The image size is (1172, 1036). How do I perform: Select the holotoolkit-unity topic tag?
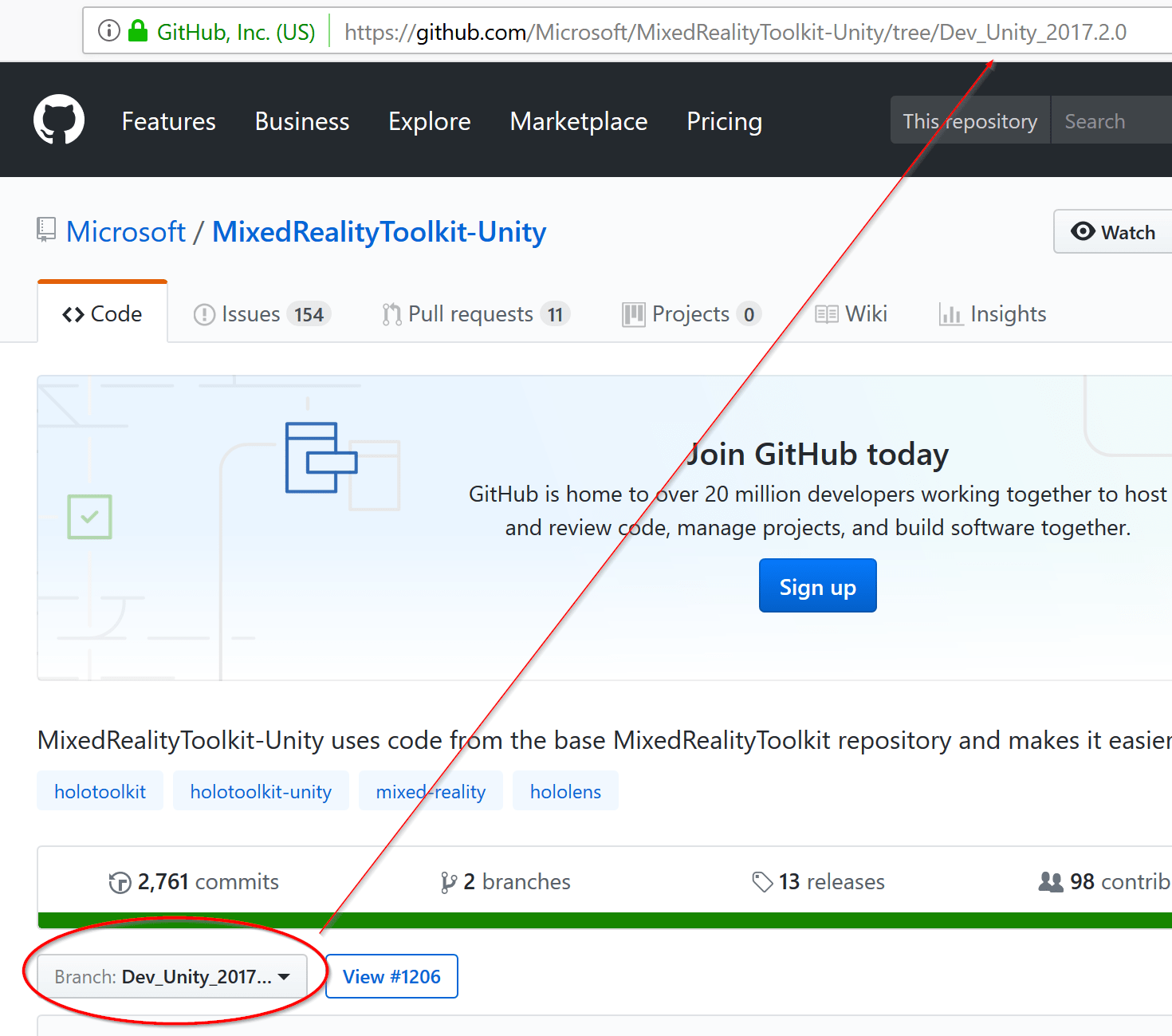261,791
